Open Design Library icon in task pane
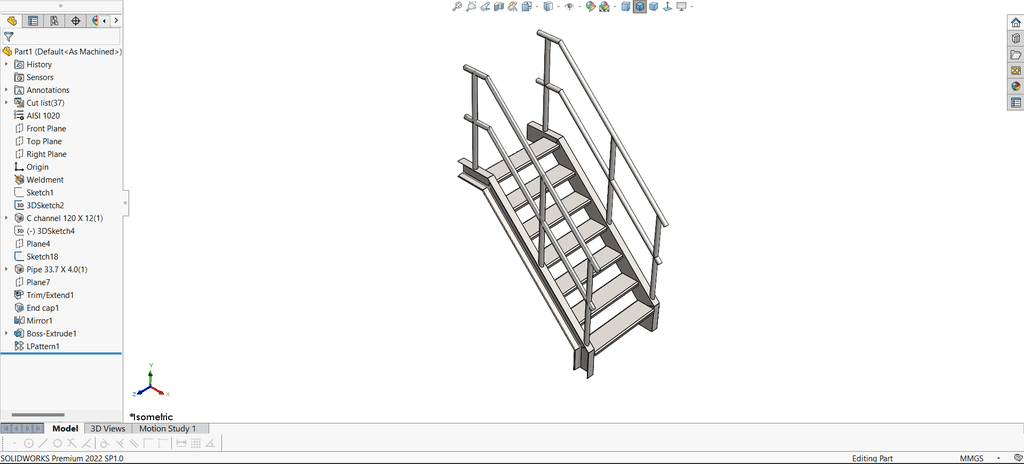 (1016, 39)
